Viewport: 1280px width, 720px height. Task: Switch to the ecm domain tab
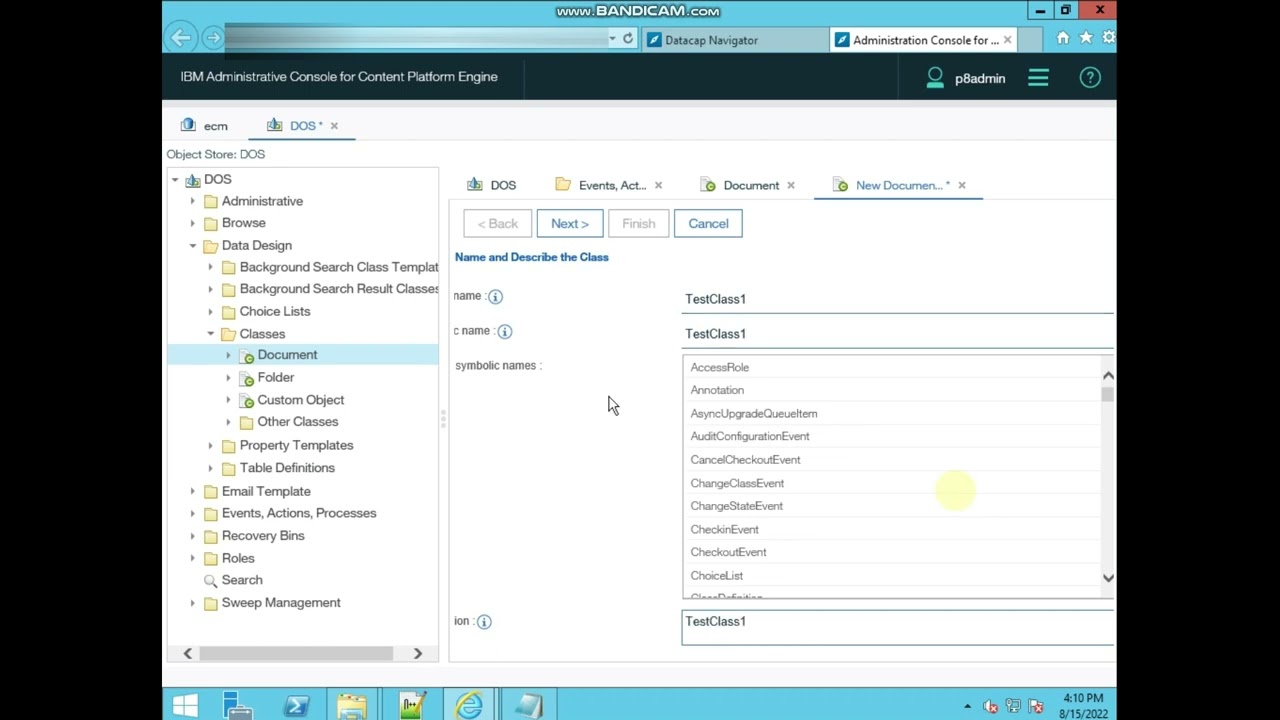tap(205, 126)
